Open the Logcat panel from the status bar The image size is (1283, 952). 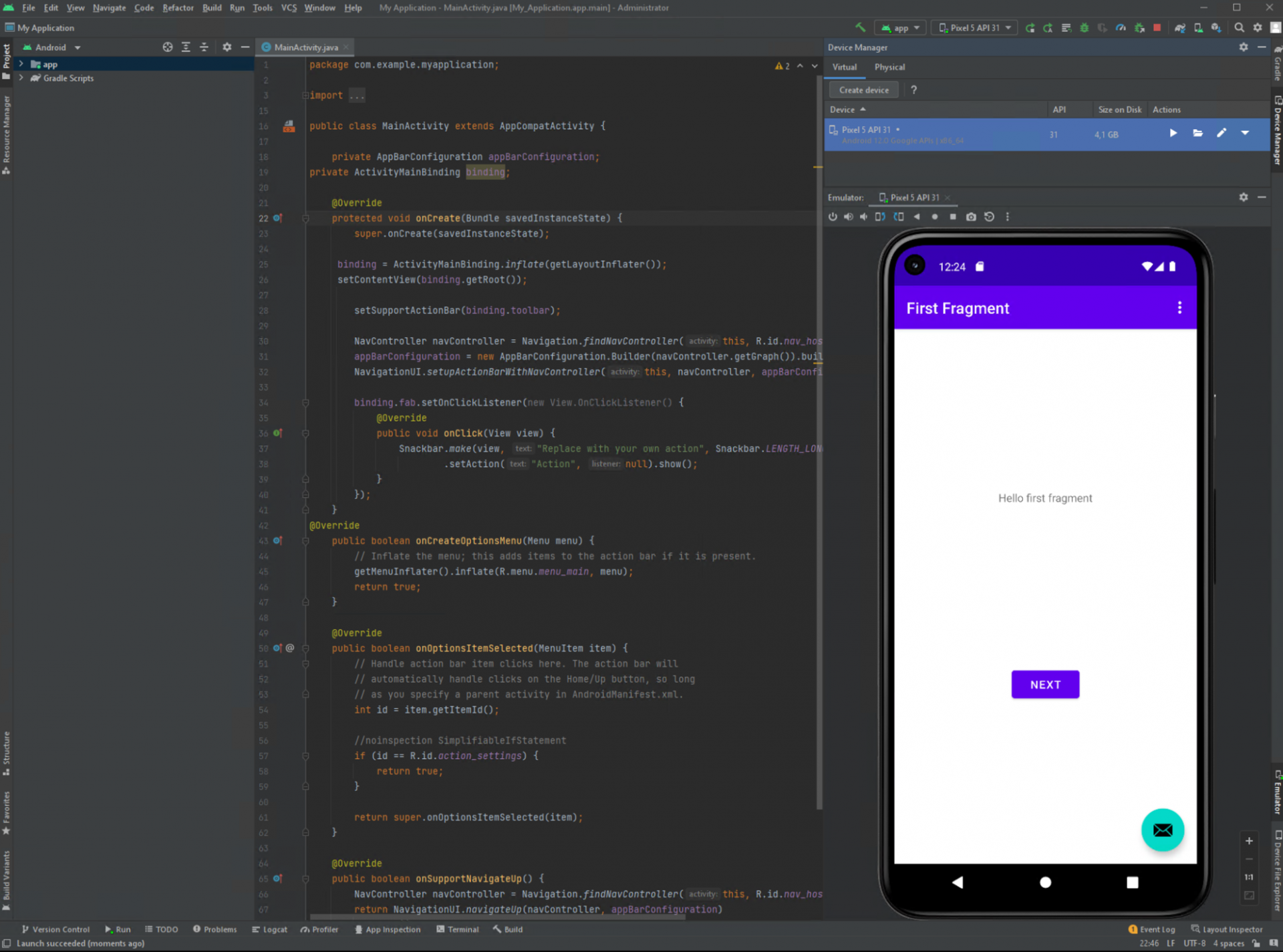click(x=270, y=929)
